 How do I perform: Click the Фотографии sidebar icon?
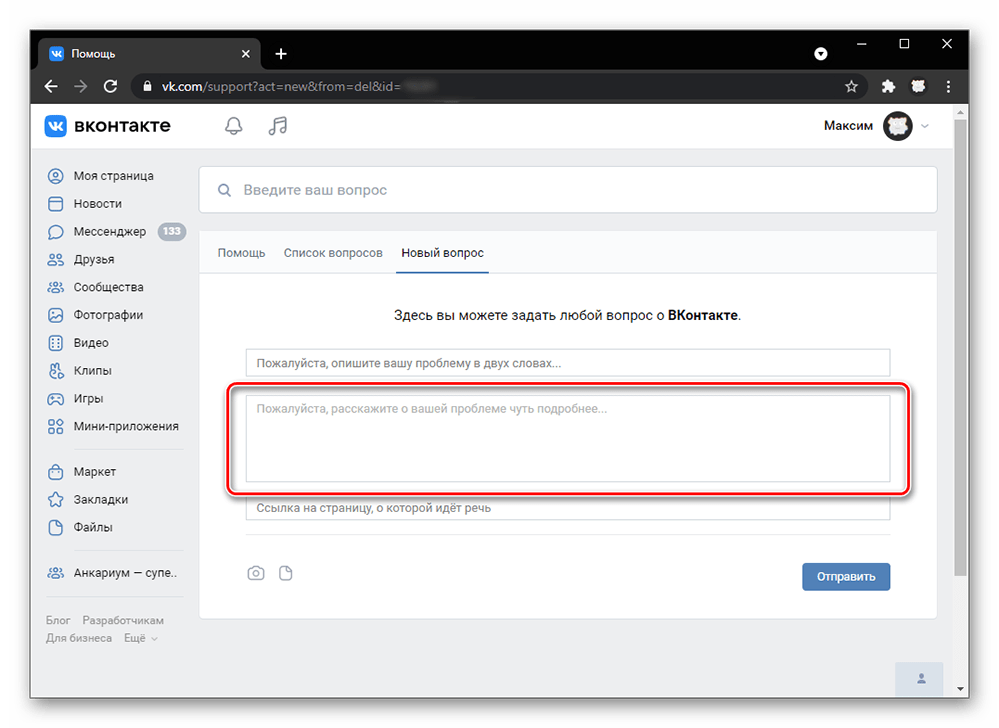tap(55, 315)
